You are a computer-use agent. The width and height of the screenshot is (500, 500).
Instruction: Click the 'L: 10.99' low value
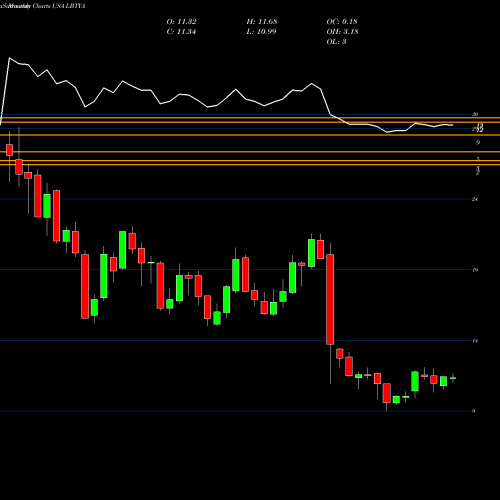[x=262, y=32]
